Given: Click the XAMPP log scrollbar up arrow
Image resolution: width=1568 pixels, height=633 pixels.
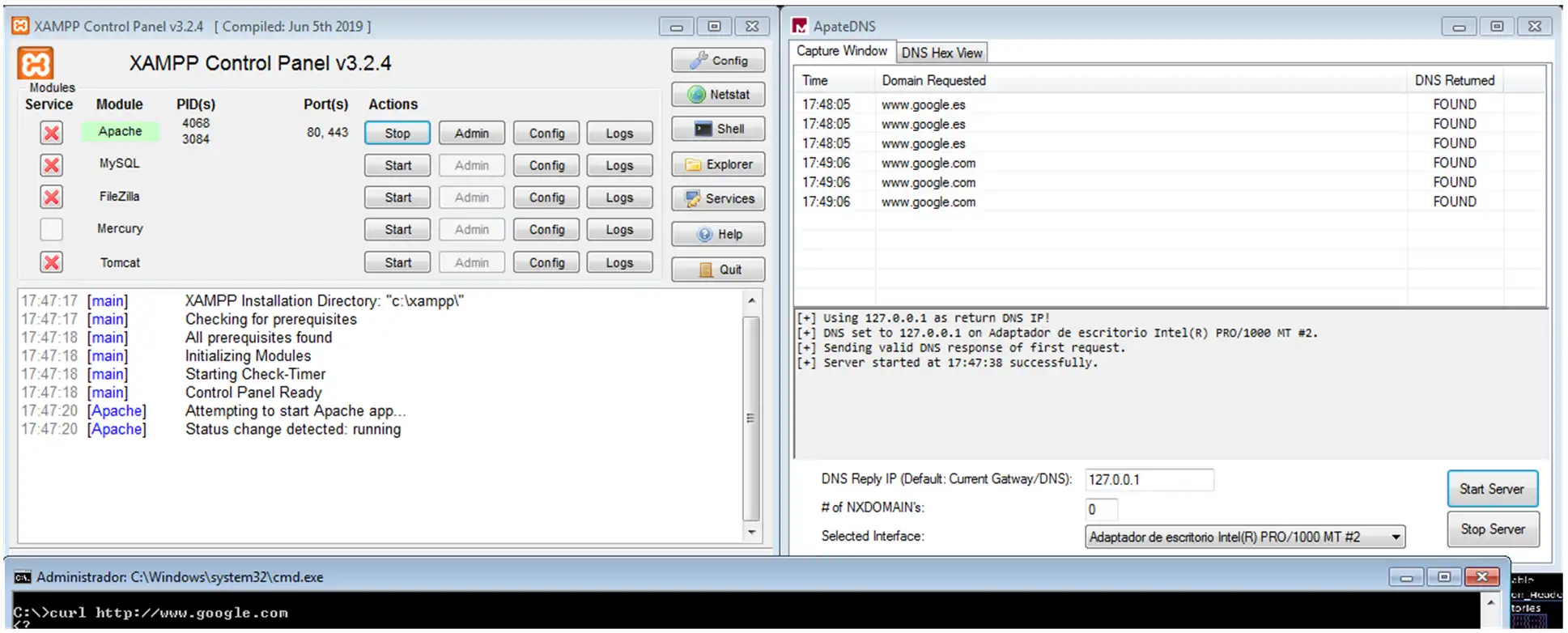Looking at the screenshot, I should click(x=751, y=300).
